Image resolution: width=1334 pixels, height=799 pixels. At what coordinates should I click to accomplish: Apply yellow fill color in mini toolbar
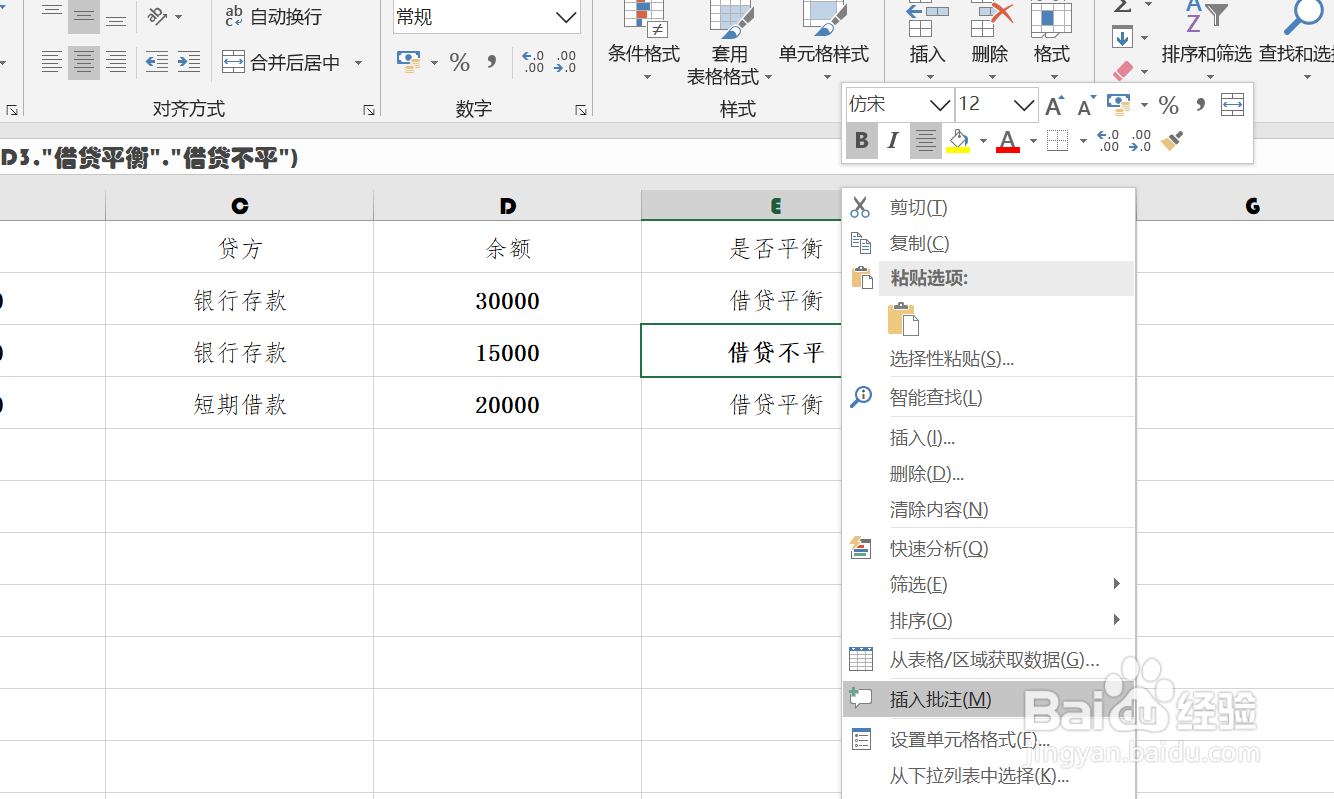click(x=958, y=141)
